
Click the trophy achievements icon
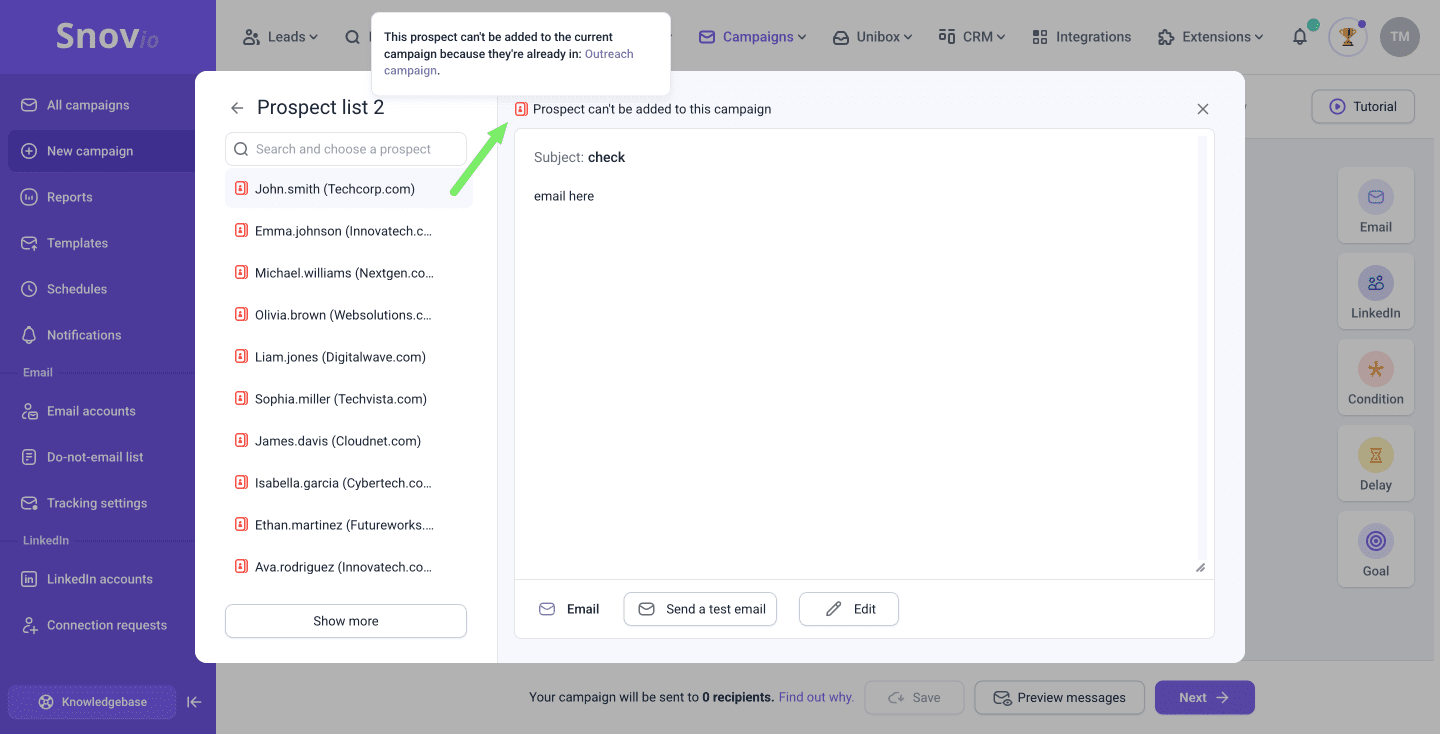pos(1347,37)
